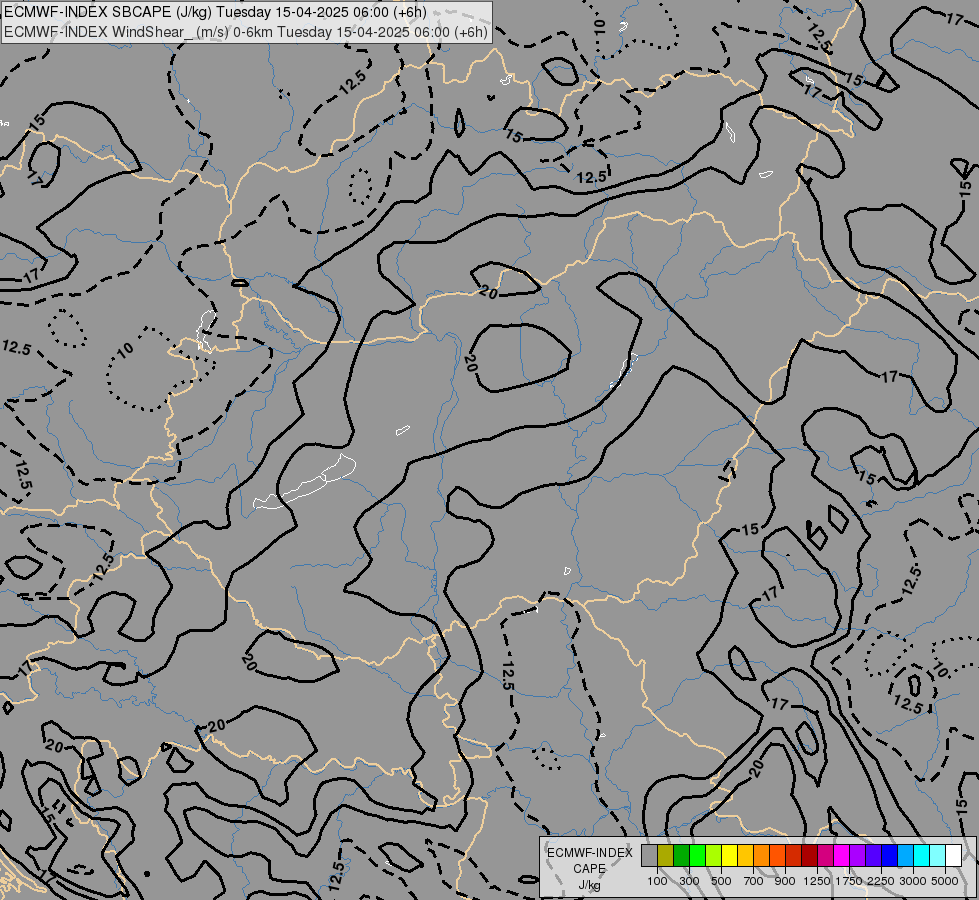979x900 pixels.
Task: Click the dark green legend swatch
Action: pyautogui.click(x=682, y=855)
